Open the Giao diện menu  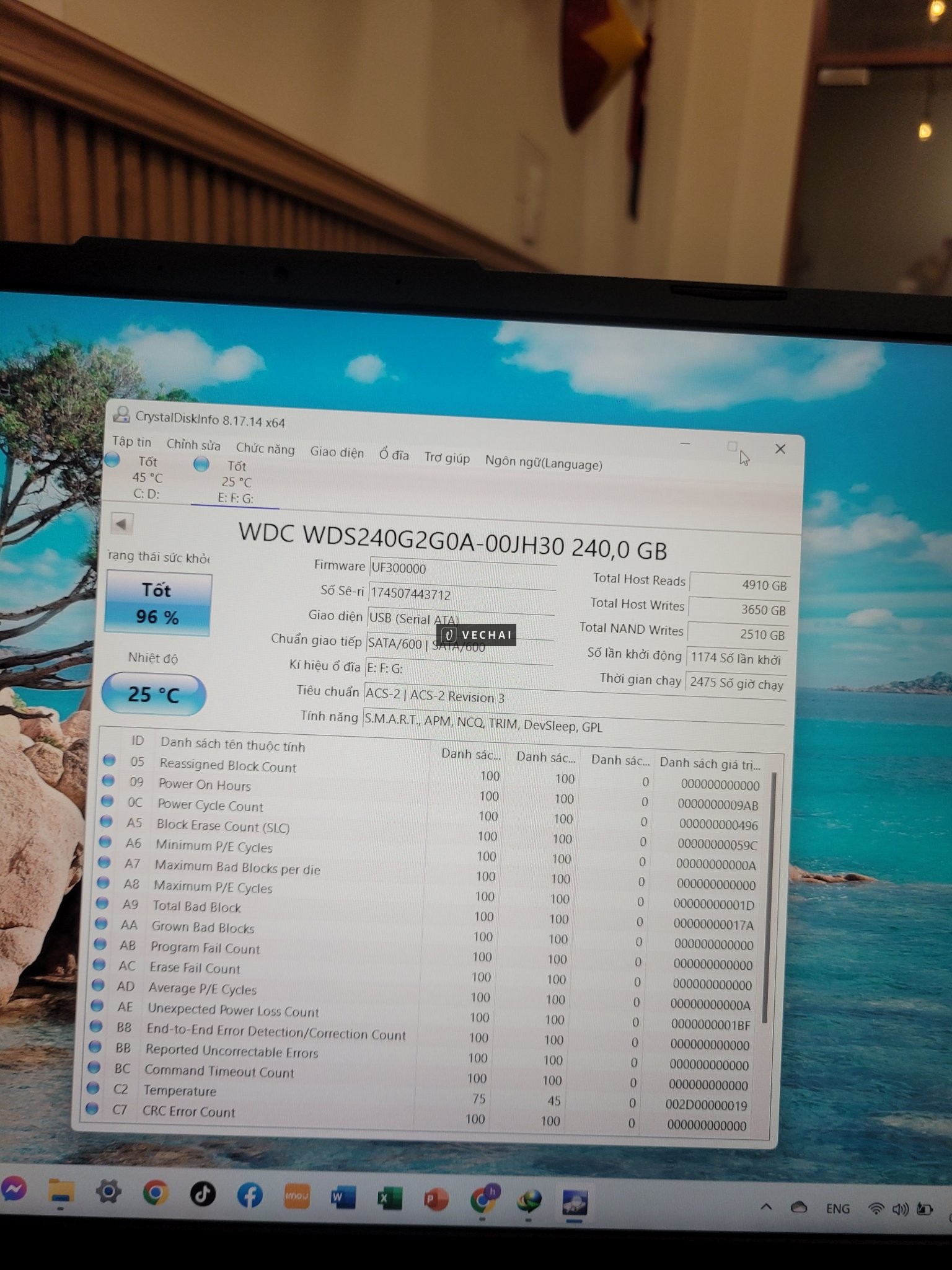(x=337, y=452)
